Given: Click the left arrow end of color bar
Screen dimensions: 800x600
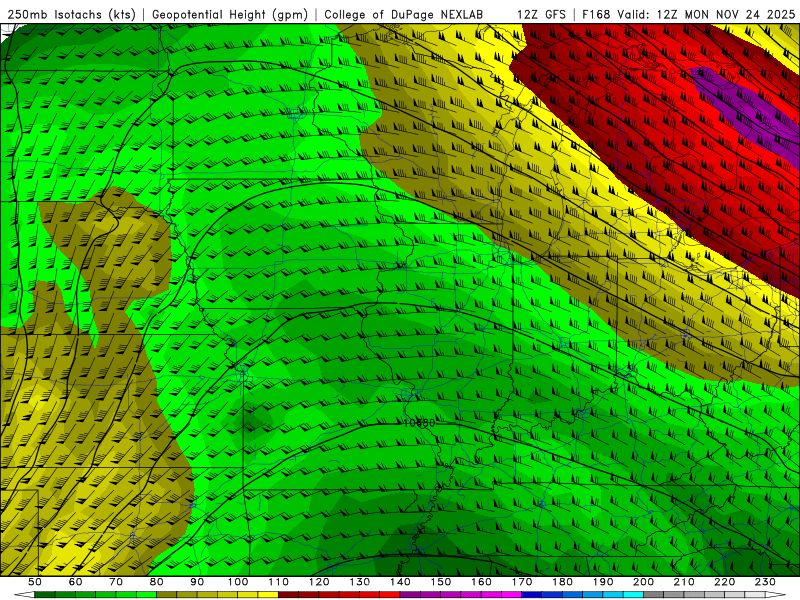Looking at the screenshot, I should pyautogui.click(x=24, y=594).
